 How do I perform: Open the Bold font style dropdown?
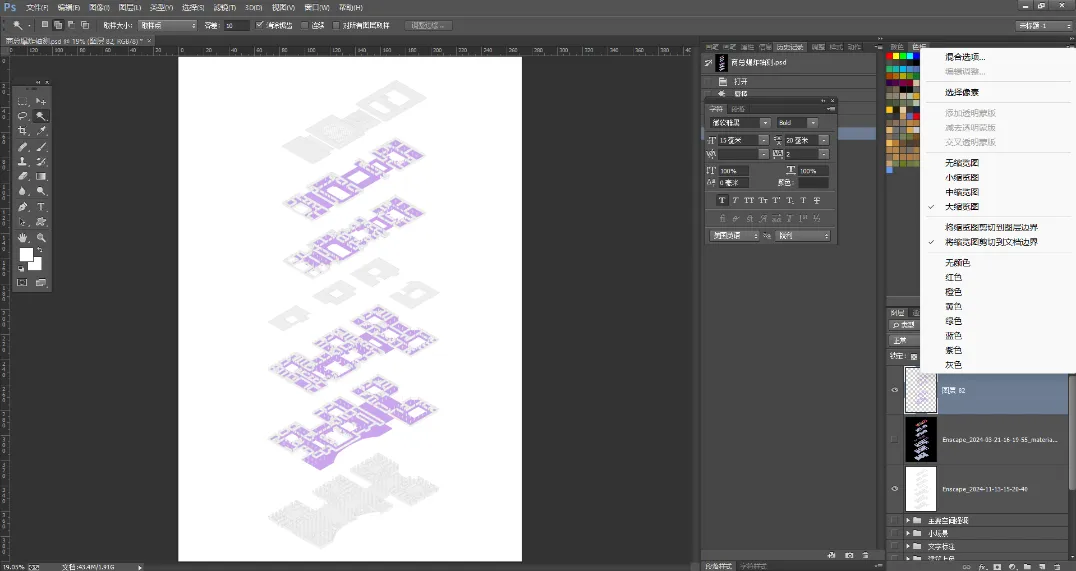pos(797,123)
